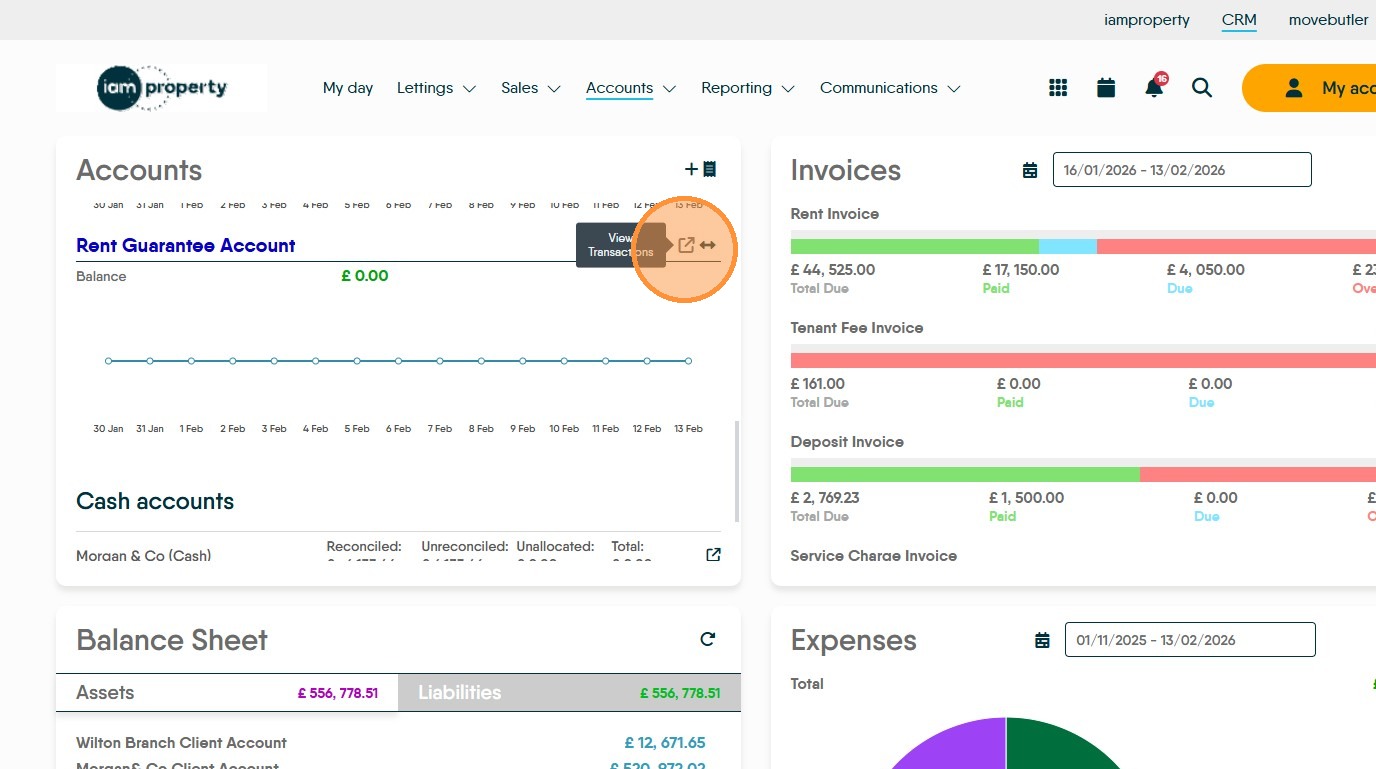Image resolution: width=1376 pixels, height=769 pixels.
Task: View Rent Guarantee Account transactions icon
Action: click(x=686, y=245)
